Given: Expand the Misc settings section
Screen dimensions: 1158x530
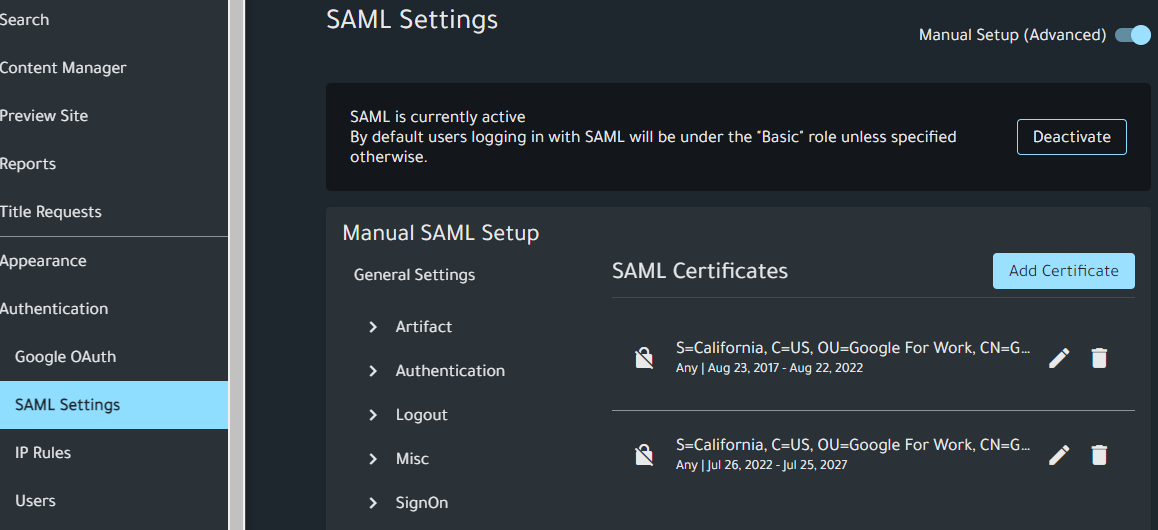Looking at the screenshot, I should (x=373, y=459).
